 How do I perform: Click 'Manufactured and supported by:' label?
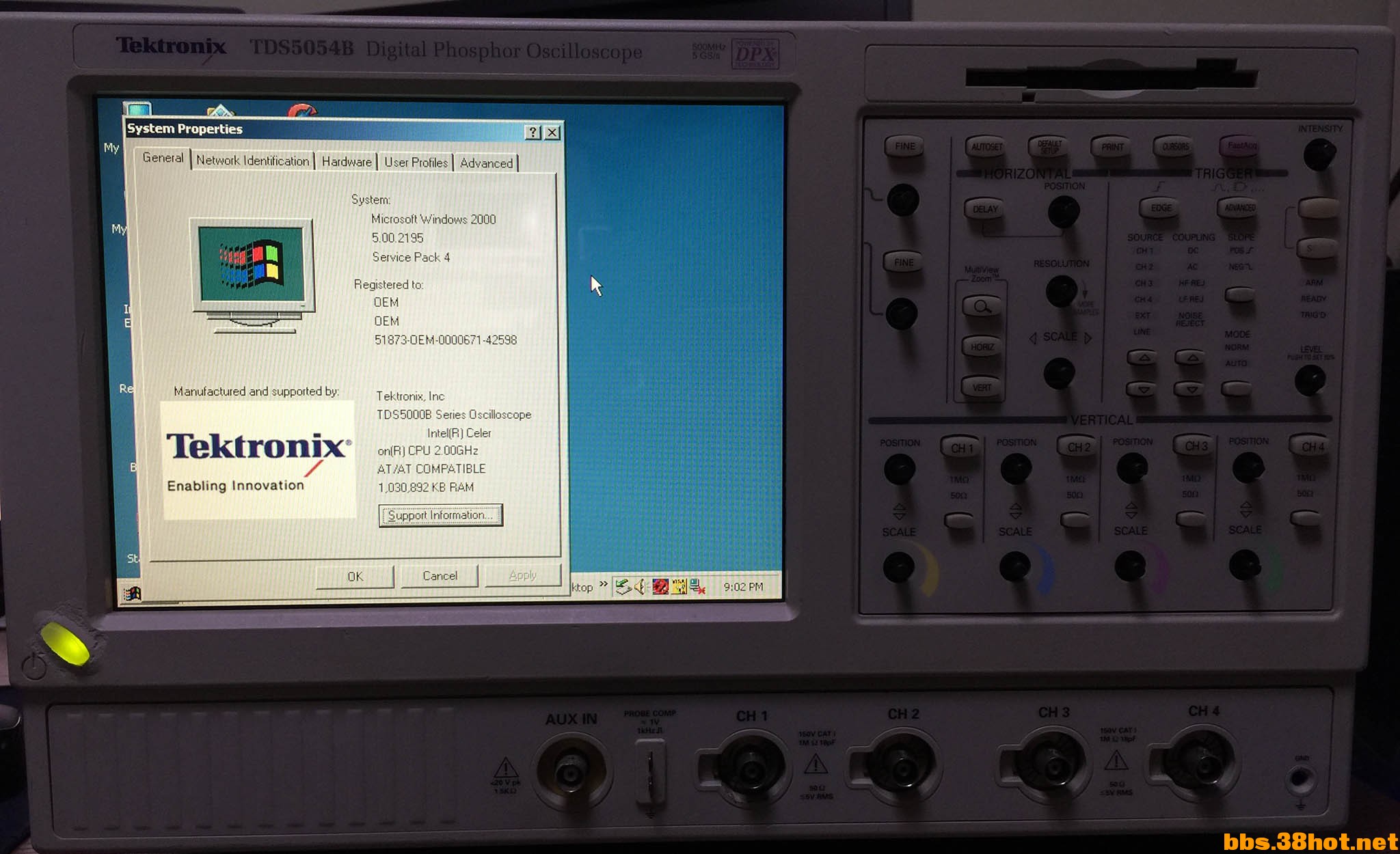pyautogui.click(x=256, y=391)
